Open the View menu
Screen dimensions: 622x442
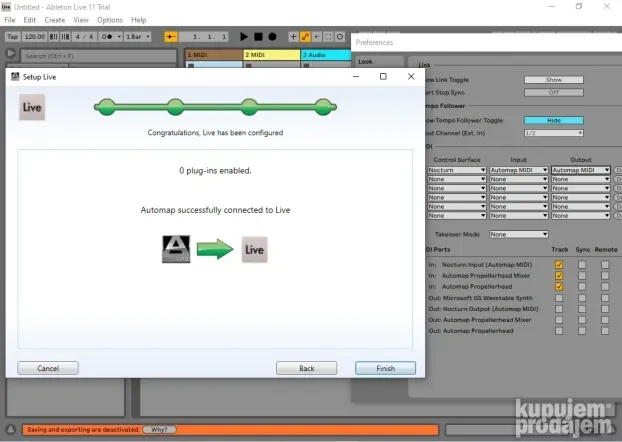(81, 20)
